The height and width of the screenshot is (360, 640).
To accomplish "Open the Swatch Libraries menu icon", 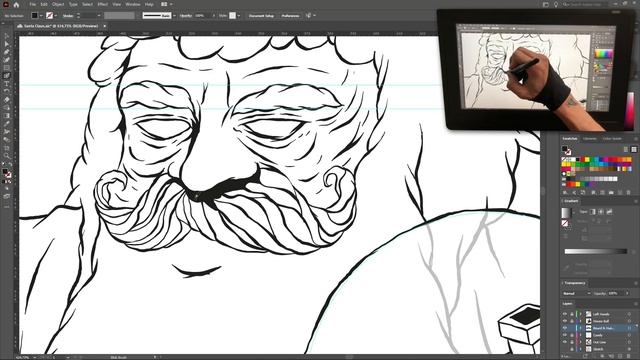I will coord(566,192).
